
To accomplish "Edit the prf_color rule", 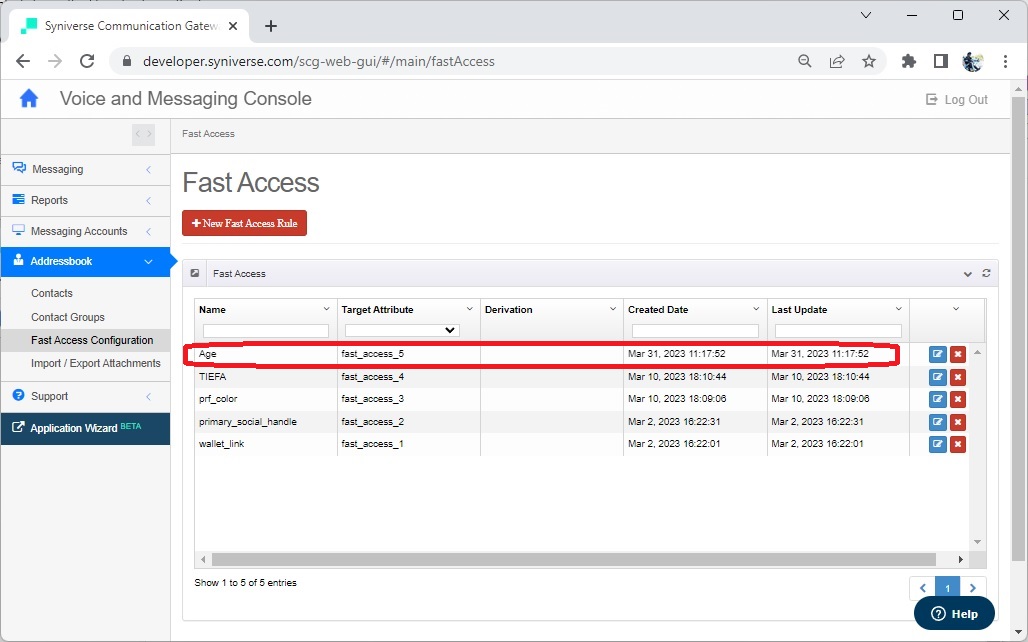I will [x=938, y=399].
